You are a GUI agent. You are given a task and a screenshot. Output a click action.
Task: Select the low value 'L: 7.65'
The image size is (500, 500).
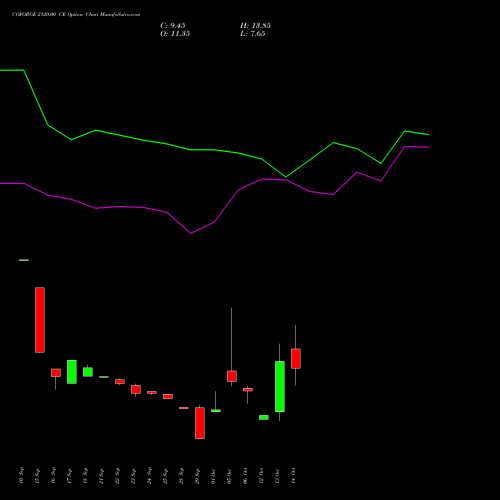[x=253, y=34]
